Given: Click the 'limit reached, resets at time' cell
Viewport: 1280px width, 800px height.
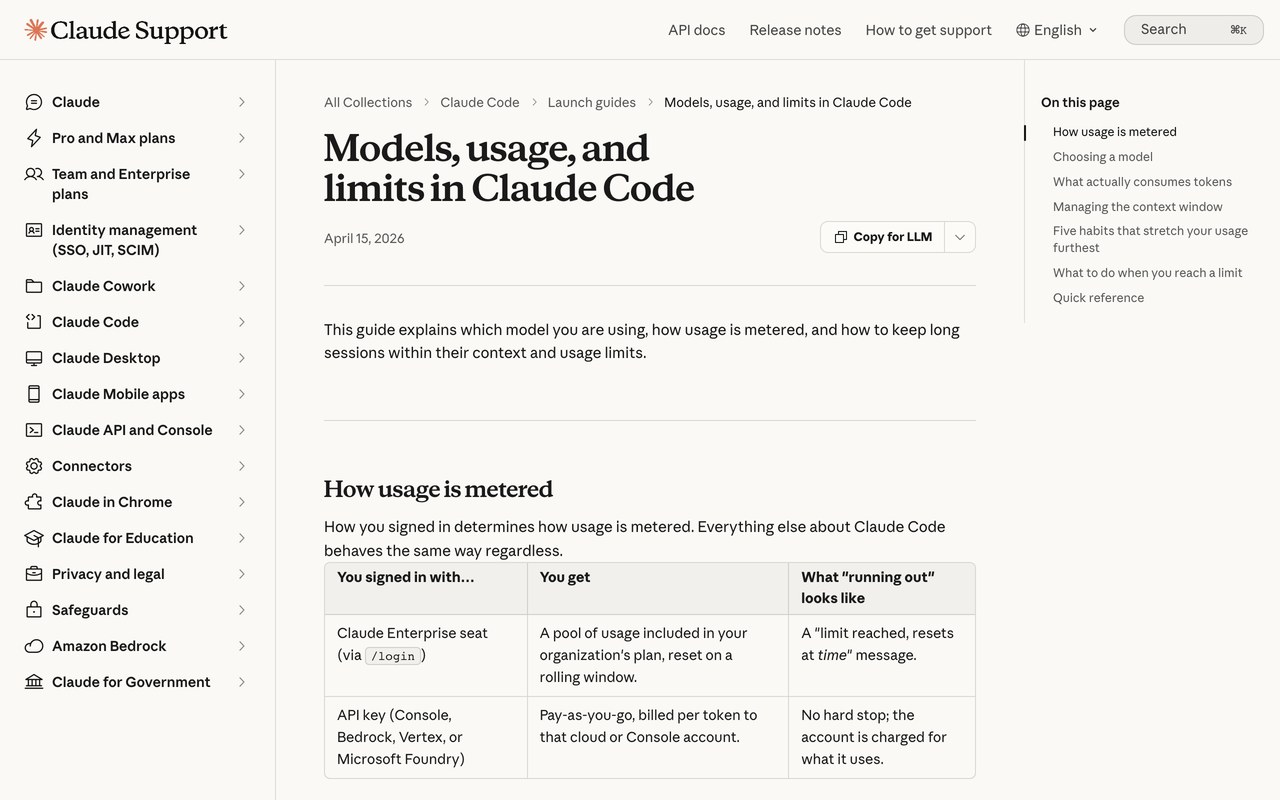Looking at the screenshot, I should pos(881,656).
